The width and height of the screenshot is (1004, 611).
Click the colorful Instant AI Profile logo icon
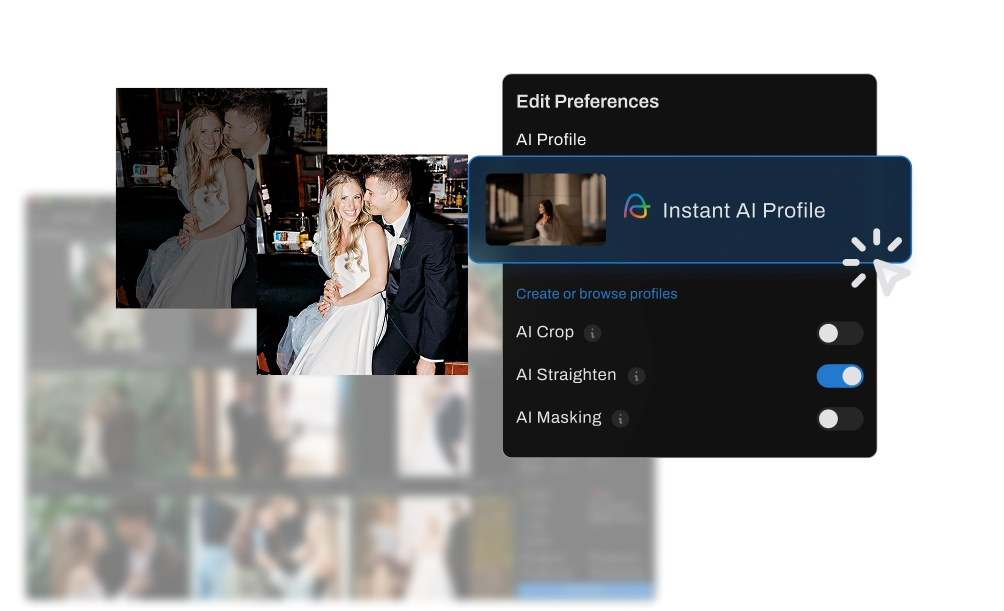(x=637, y=207)
